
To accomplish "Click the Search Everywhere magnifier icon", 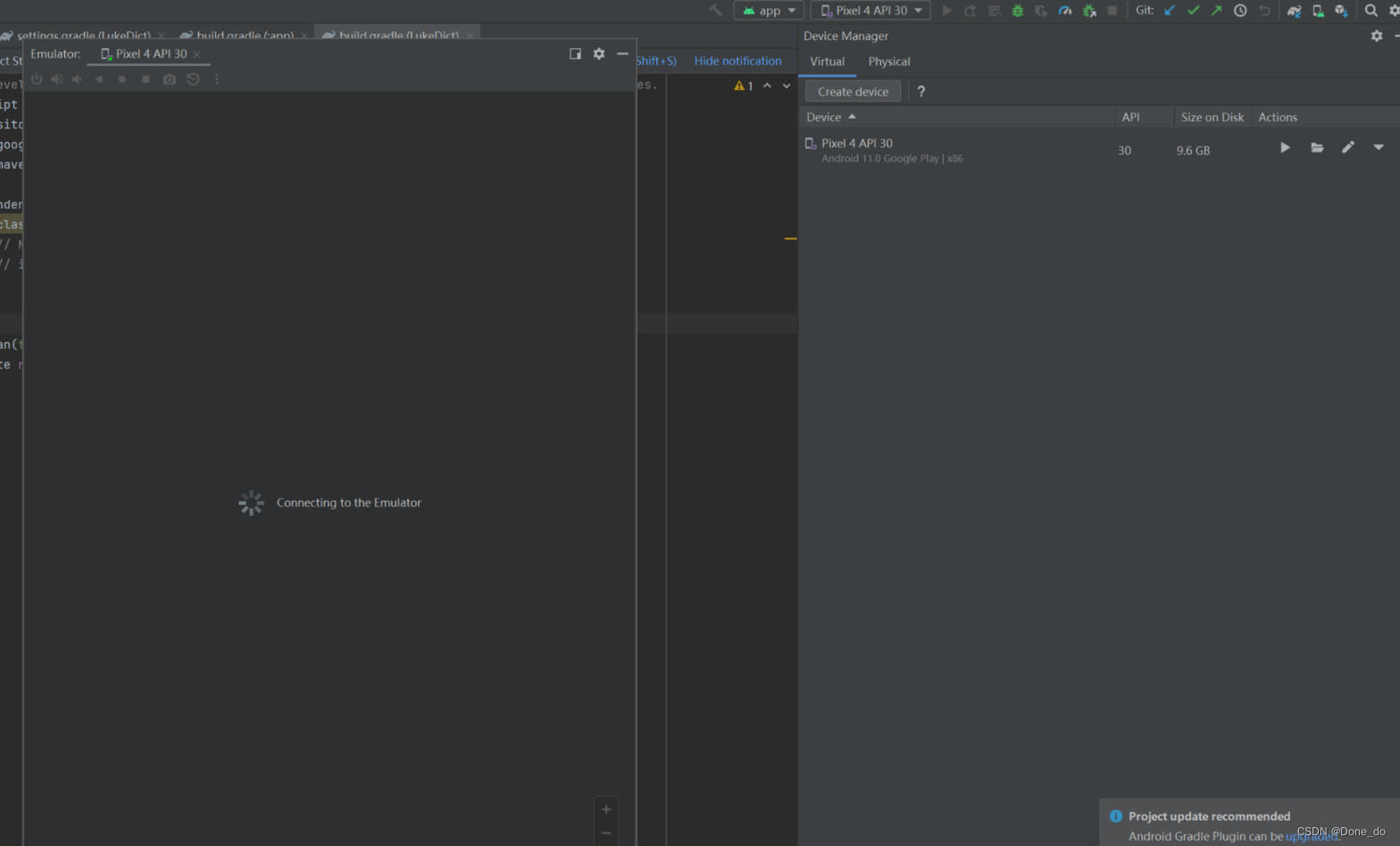I will point(1371,11).
